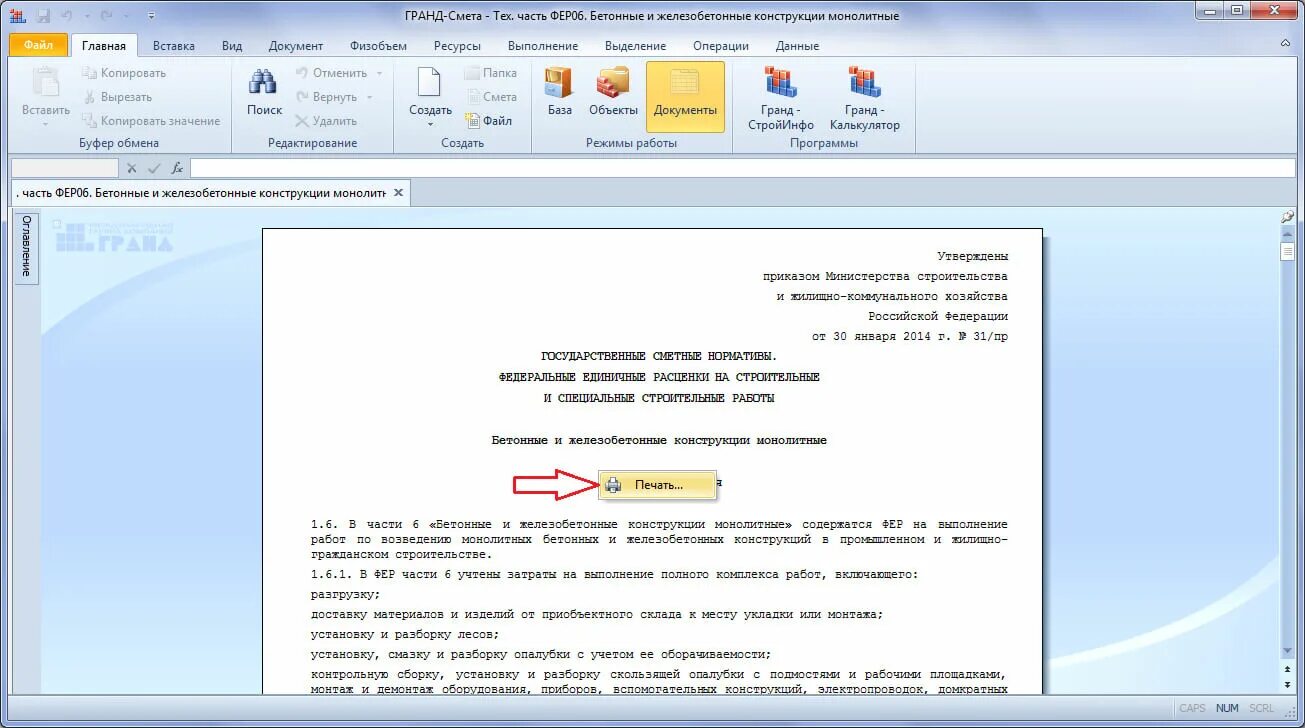This screenshot has height=728, width=1305.
Task: Click the quick access Undo icon
Action: (66, 16)
